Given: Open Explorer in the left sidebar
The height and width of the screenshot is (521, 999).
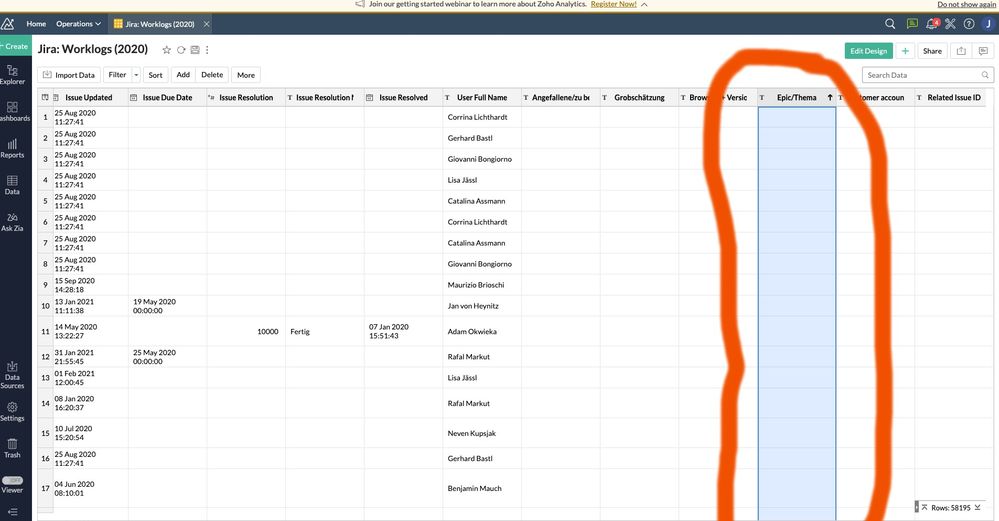Looking at the screenshot, I should 12,75.
